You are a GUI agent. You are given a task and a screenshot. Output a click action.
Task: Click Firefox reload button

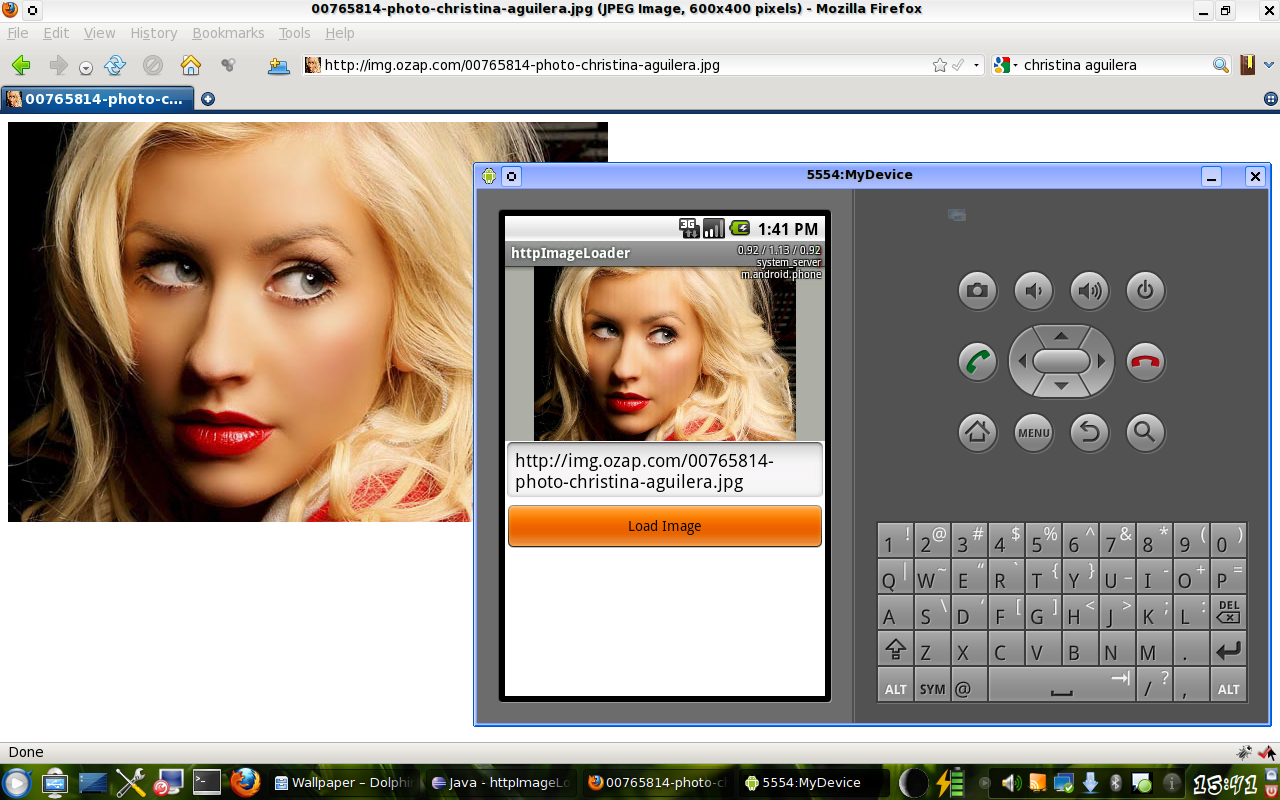pyautogui.click(x=115, y=65)
